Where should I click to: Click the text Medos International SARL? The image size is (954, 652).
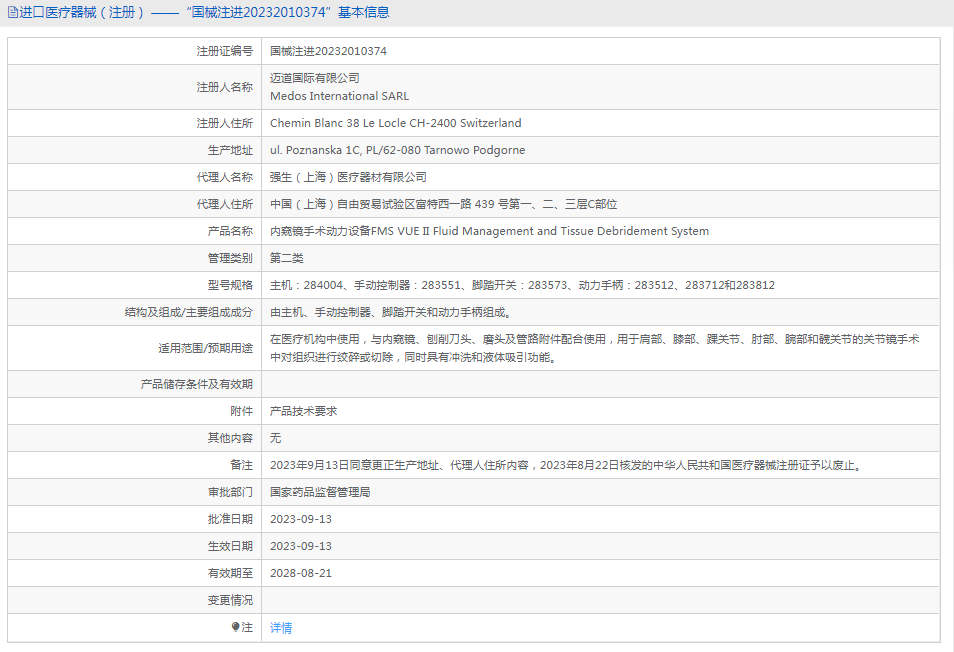[x=339, y=96]
